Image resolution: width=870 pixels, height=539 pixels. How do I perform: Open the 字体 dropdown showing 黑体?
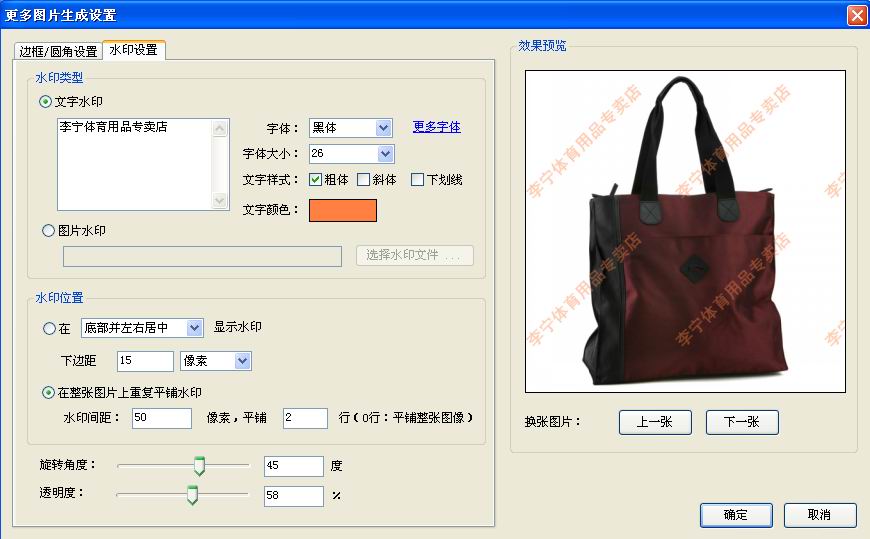(x=351, y=128)
